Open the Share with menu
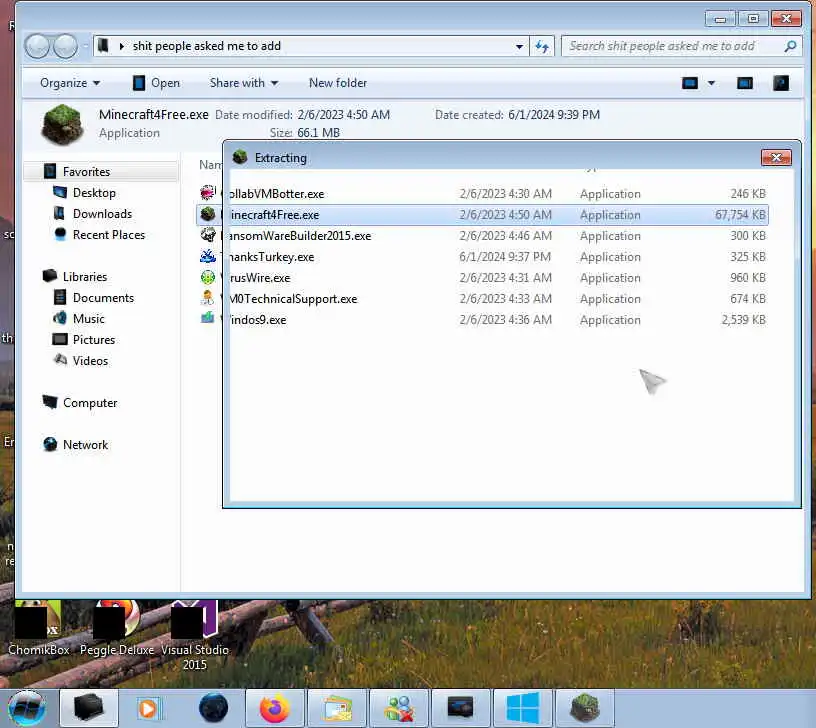 click(x=244, y=83)
